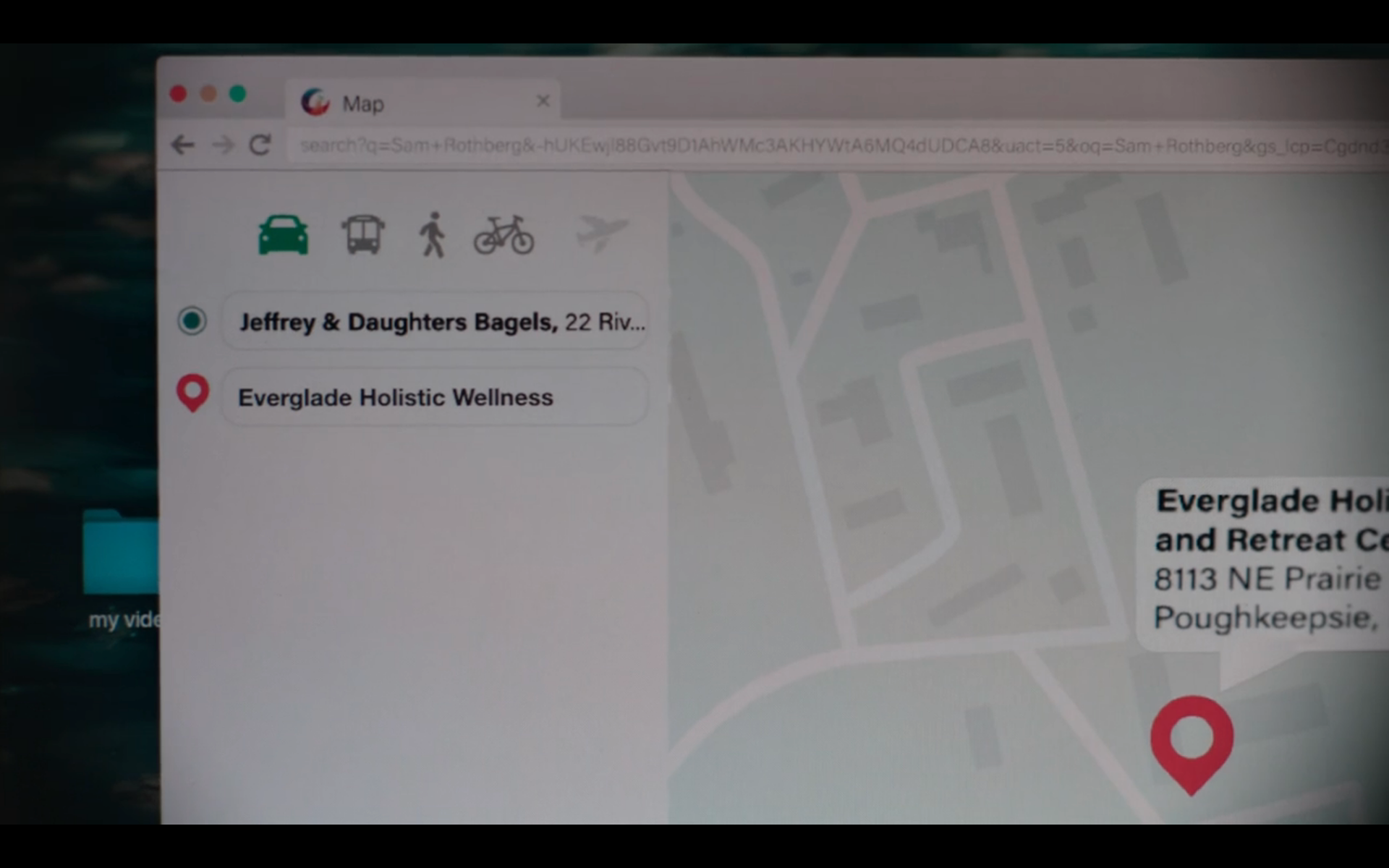Close the Map tab
Viewport: 1389px width, 868px height.
click(543, 101)
